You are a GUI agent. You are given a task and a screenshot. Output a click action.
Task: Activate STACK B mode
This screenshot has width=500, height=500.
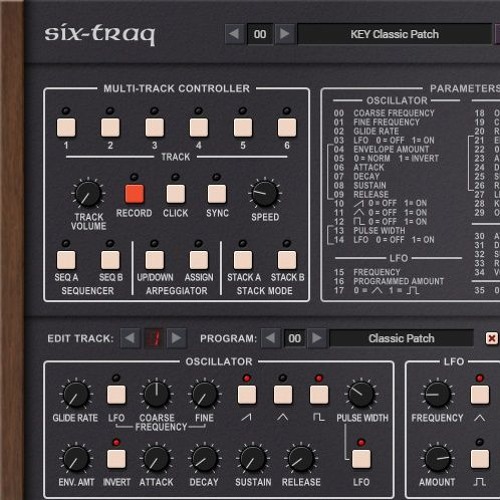287,260
